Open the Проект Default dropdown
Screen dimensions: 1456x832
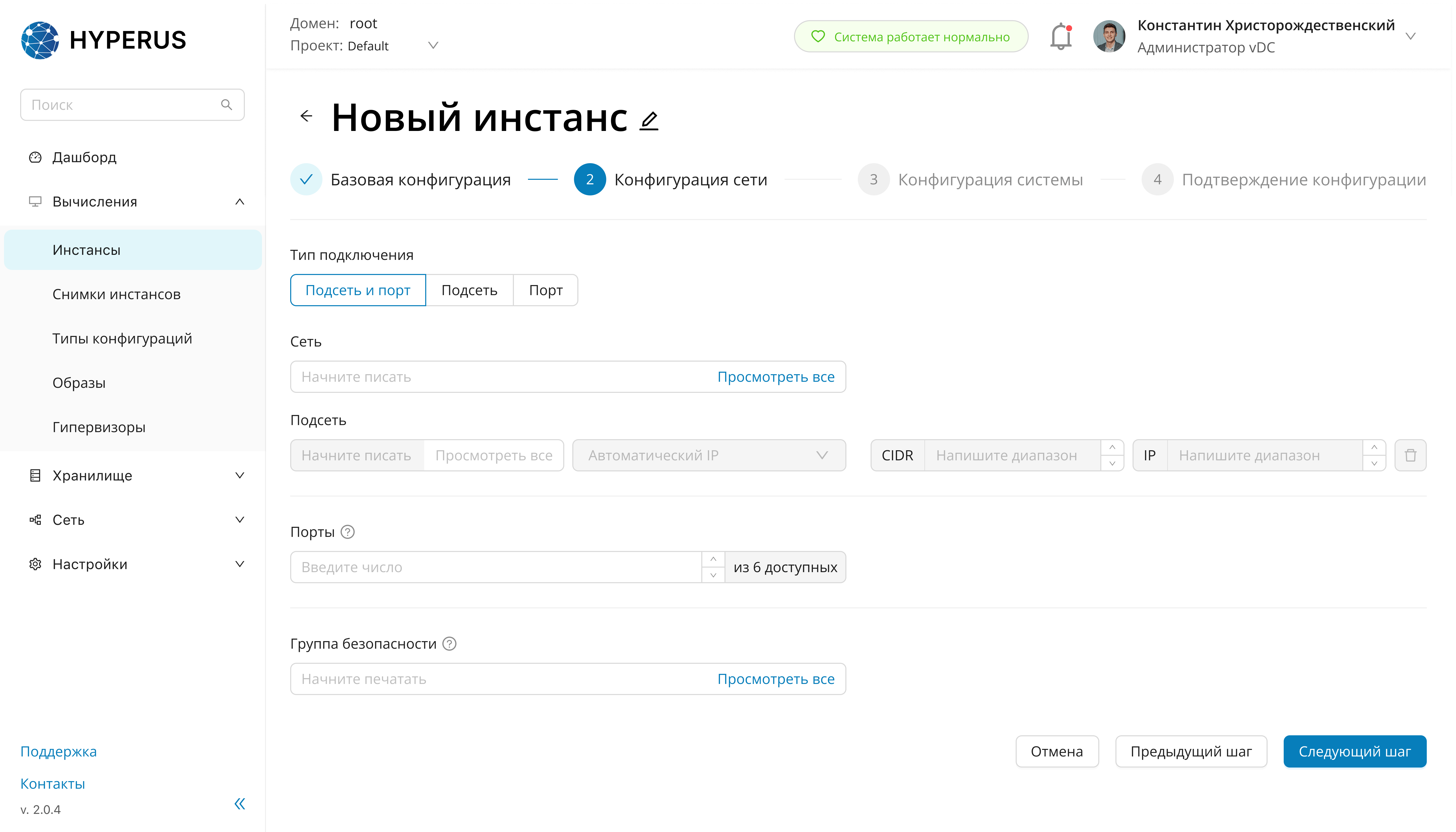[433, 46]
